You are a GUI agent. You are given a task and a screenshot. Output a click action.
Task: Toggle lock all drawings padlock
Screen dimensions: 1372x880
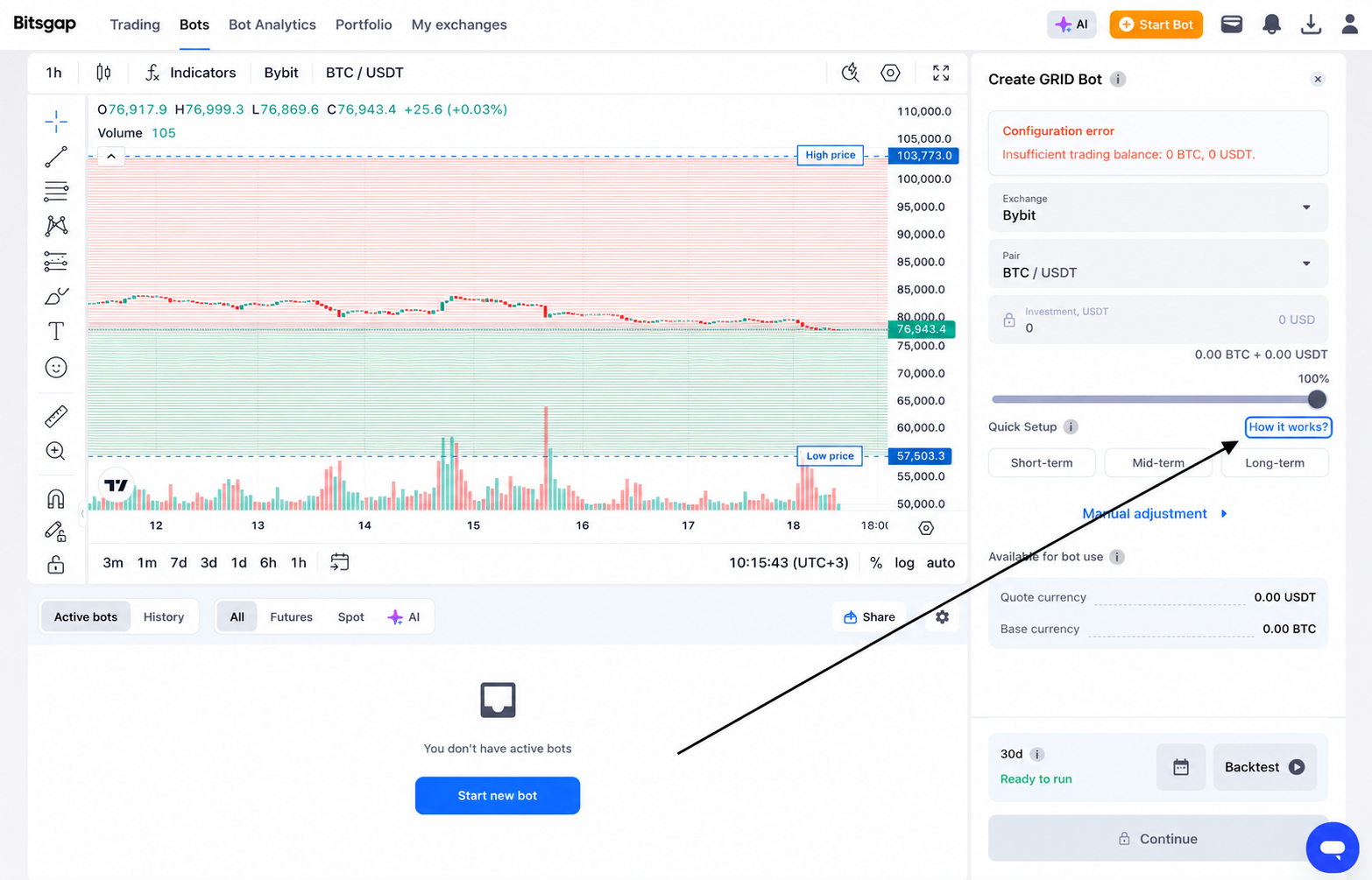56,565
